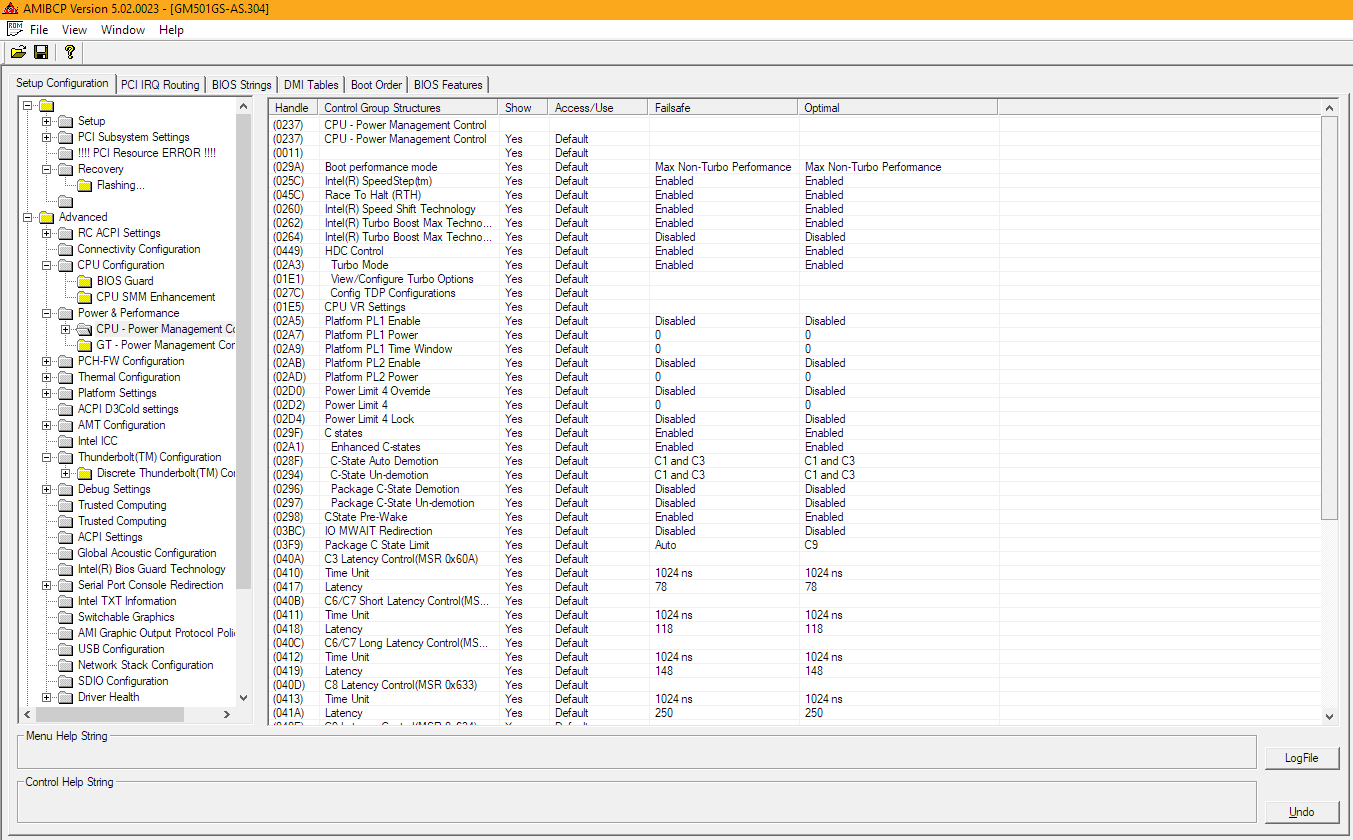The height and width of the screenshot is (840, 1353).
Task: Switch to the BIOS Features tab
Action: [x=448, y=85]
